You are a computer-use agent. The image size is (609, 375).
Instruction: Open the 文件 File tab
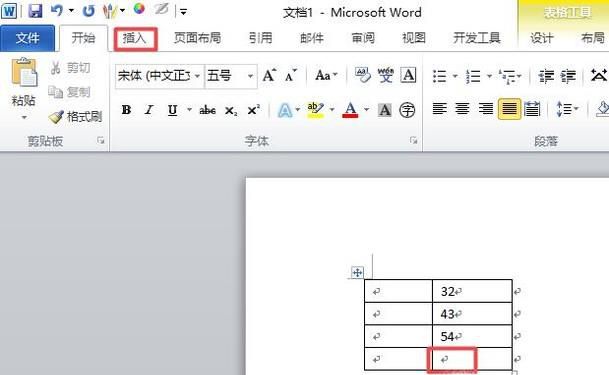click(27, 38)
